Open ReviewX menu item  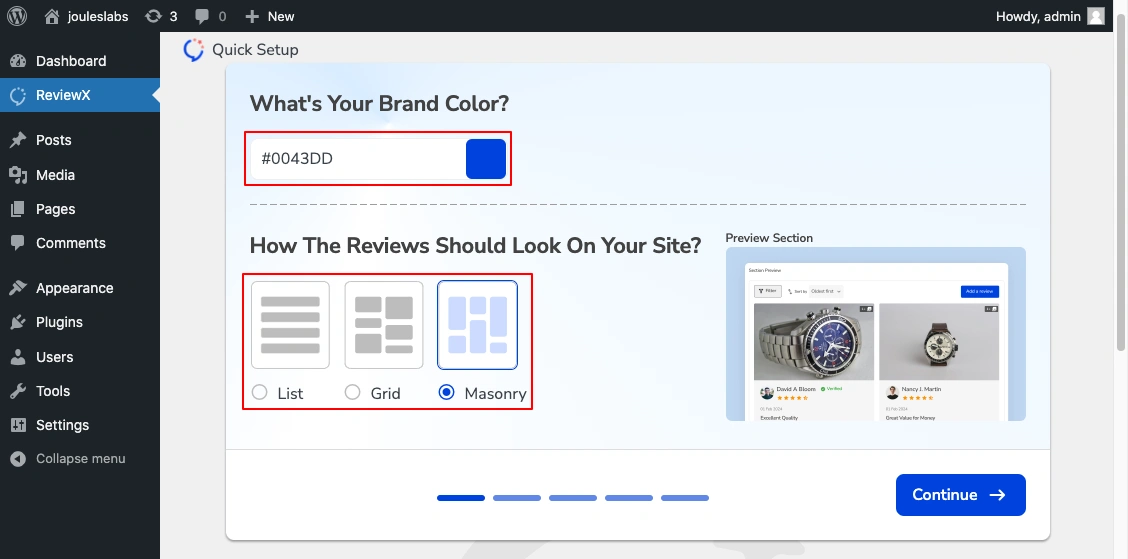[80, 95]
